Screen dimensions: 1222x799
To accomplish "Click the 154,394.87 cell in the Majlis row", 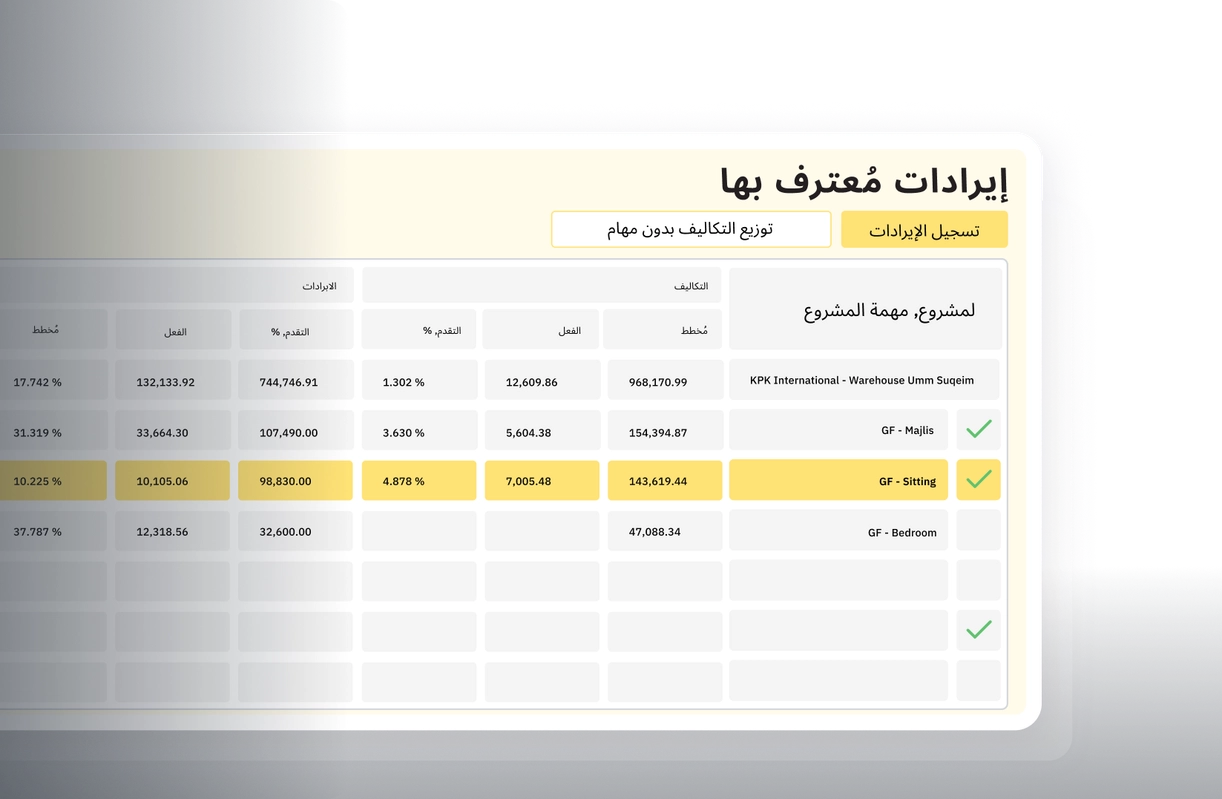I will 664,430.
